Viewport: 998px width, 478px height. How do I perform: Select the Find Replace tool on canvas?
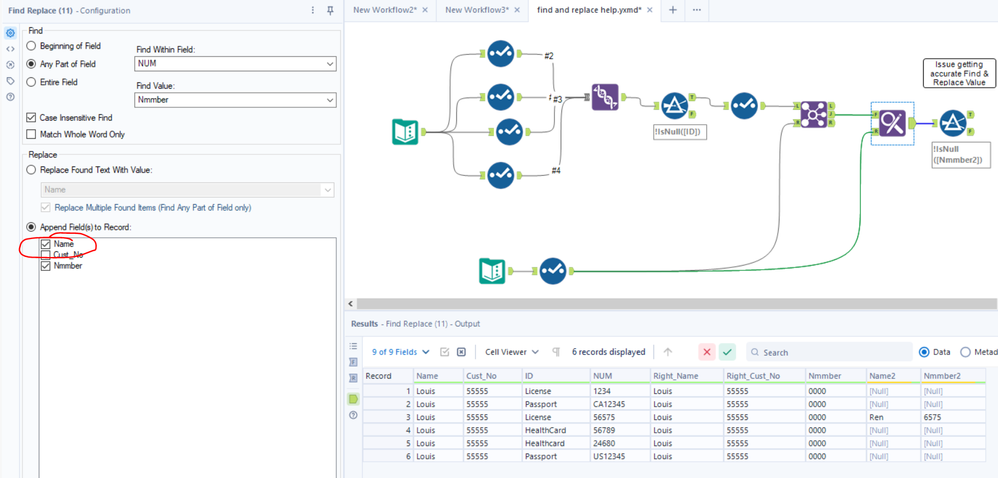pos(892,123)
